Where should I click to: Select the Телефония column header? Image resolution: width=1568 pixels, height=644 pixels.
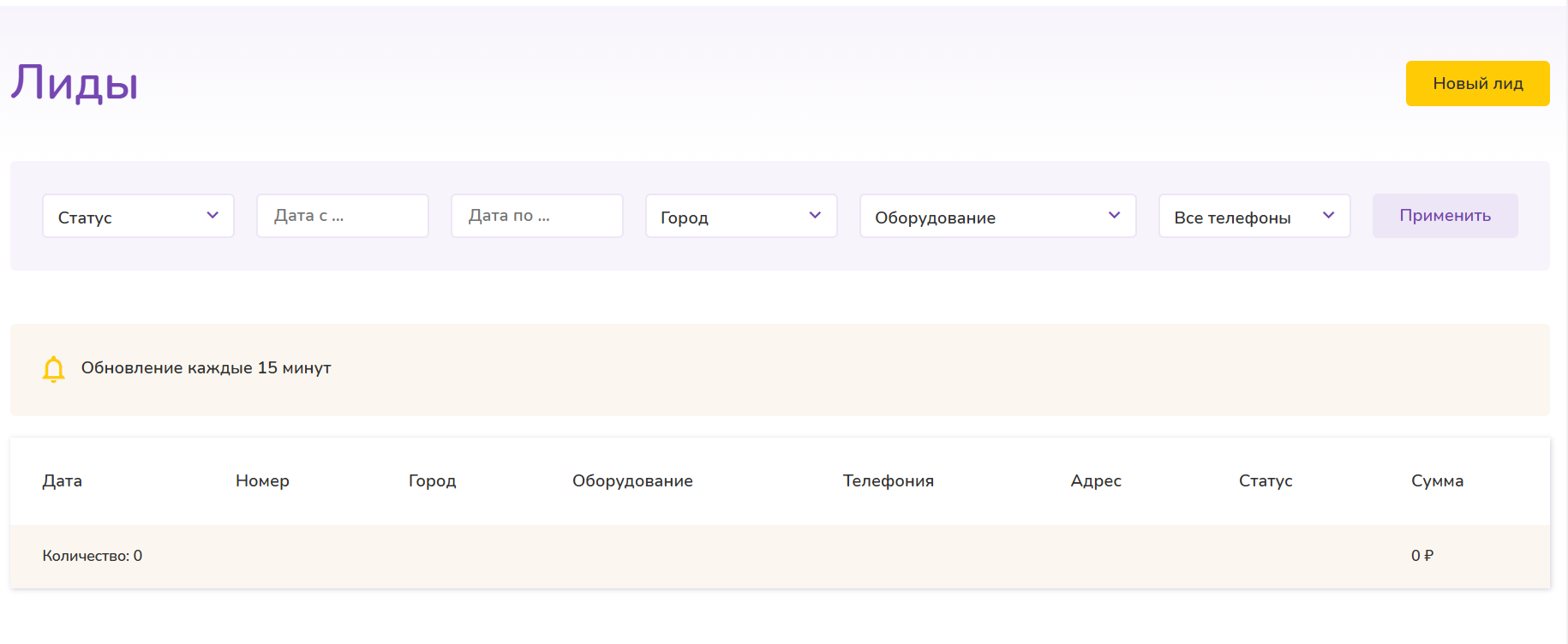[x=889, y=480]
